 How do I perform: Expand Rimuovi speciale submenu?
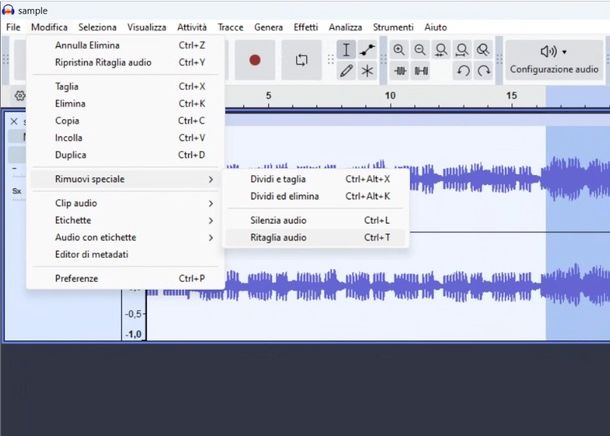[x=125, y=179]
